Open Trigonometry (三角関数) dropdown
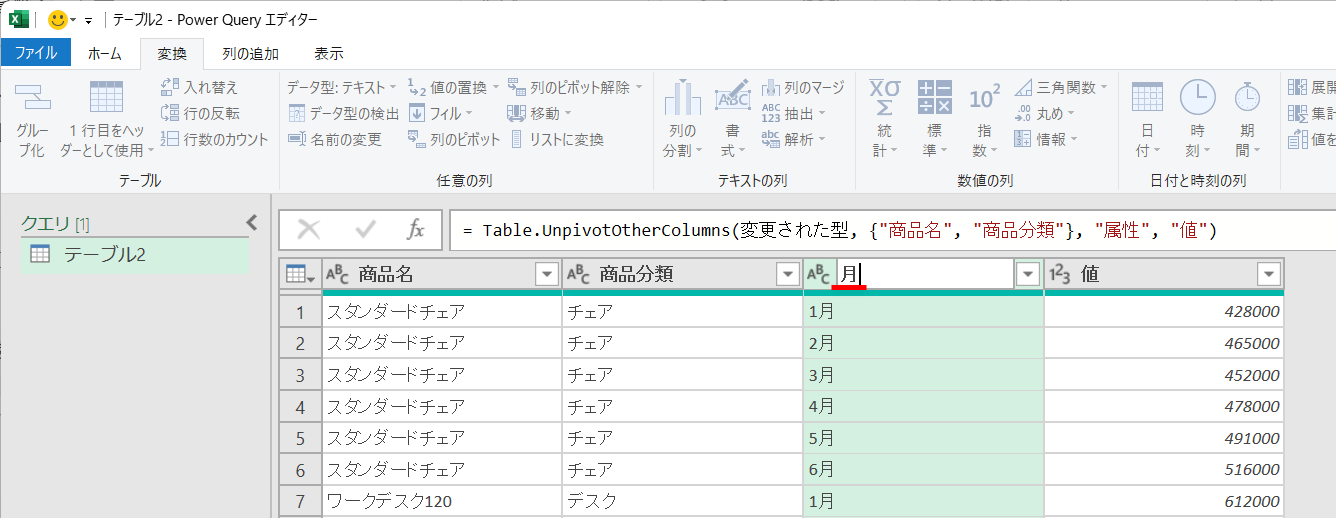Viewport: 1336px width, 518px height. coord(1061,88)
